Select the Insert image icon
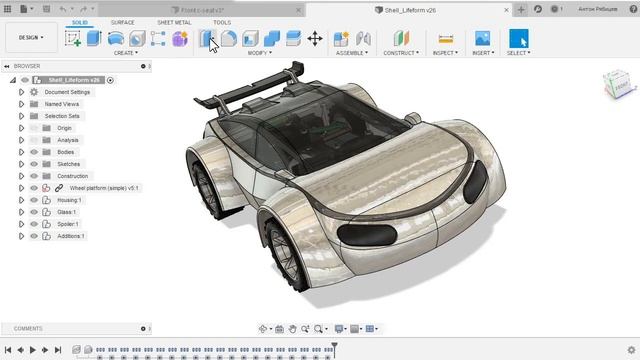 [x=482, y=38]
